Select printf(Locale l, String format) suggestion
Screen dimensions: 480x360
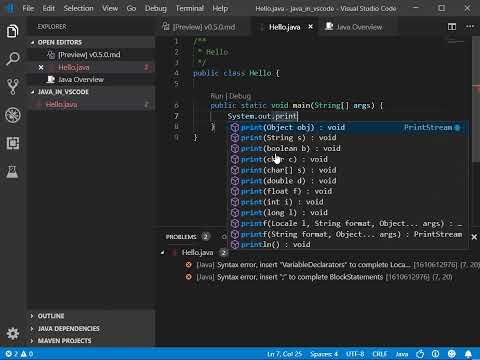tap(347, 223)
